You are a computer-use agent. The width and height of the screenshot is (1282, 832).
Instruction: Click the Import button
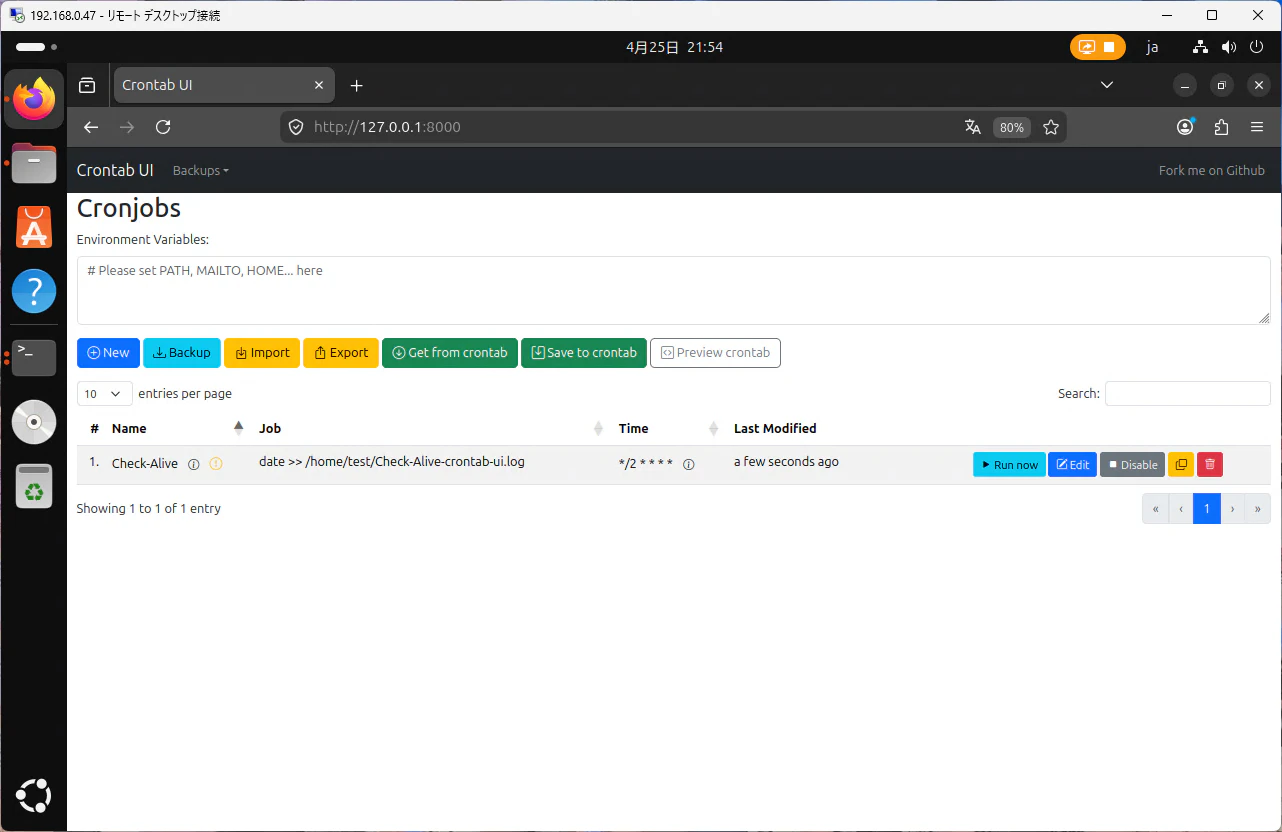(262, 353)
